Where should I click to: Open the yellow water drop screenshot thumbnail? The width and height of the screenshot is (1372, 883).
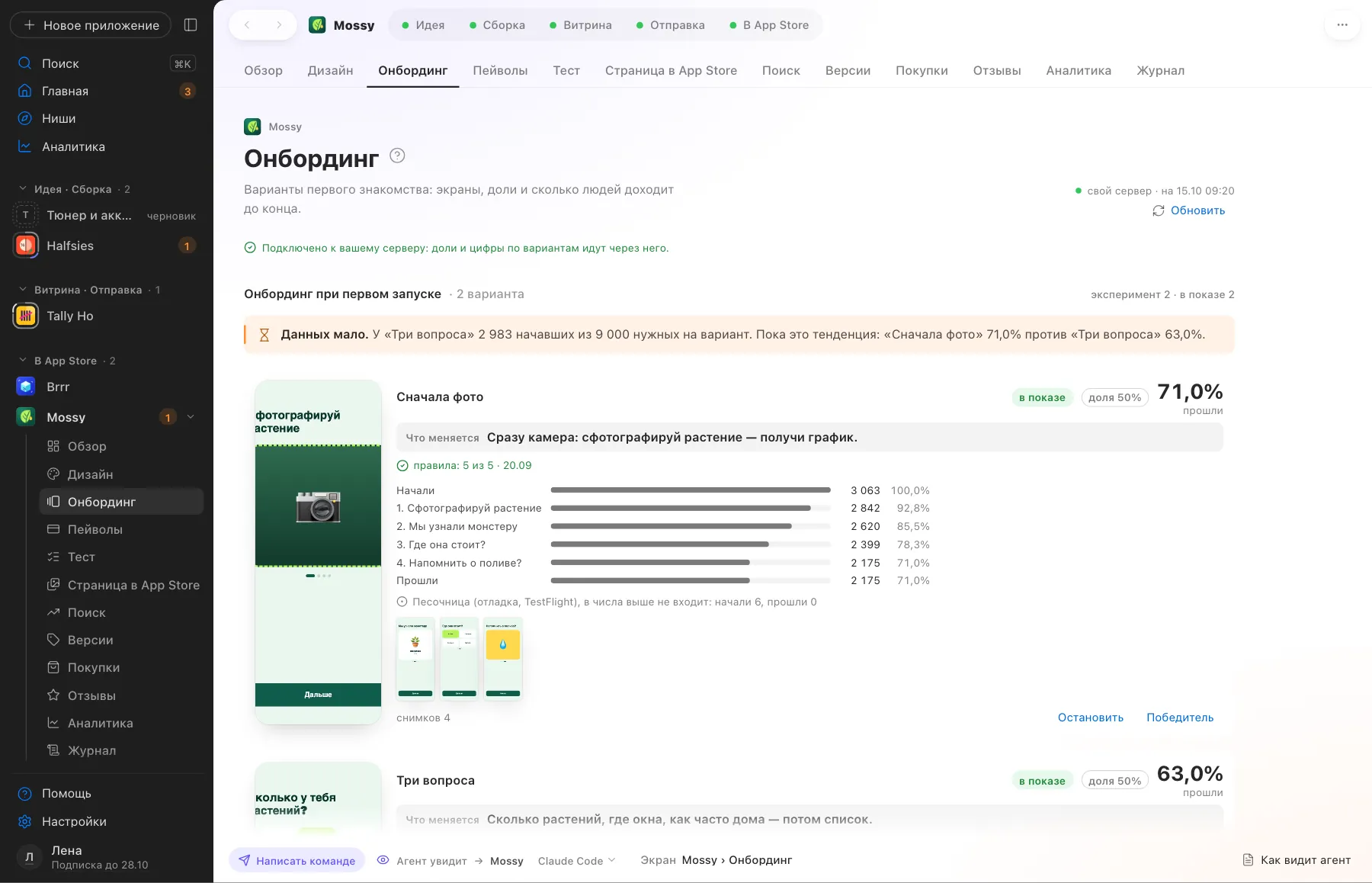[503, 658]
